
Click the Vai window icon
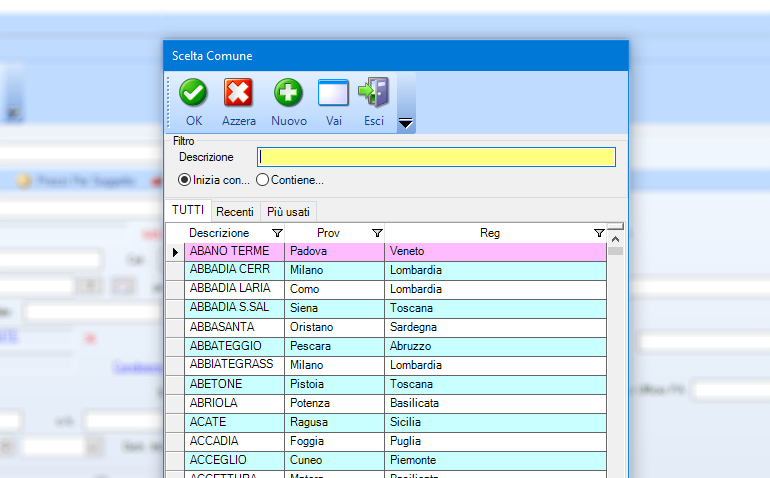click(333, 93)
